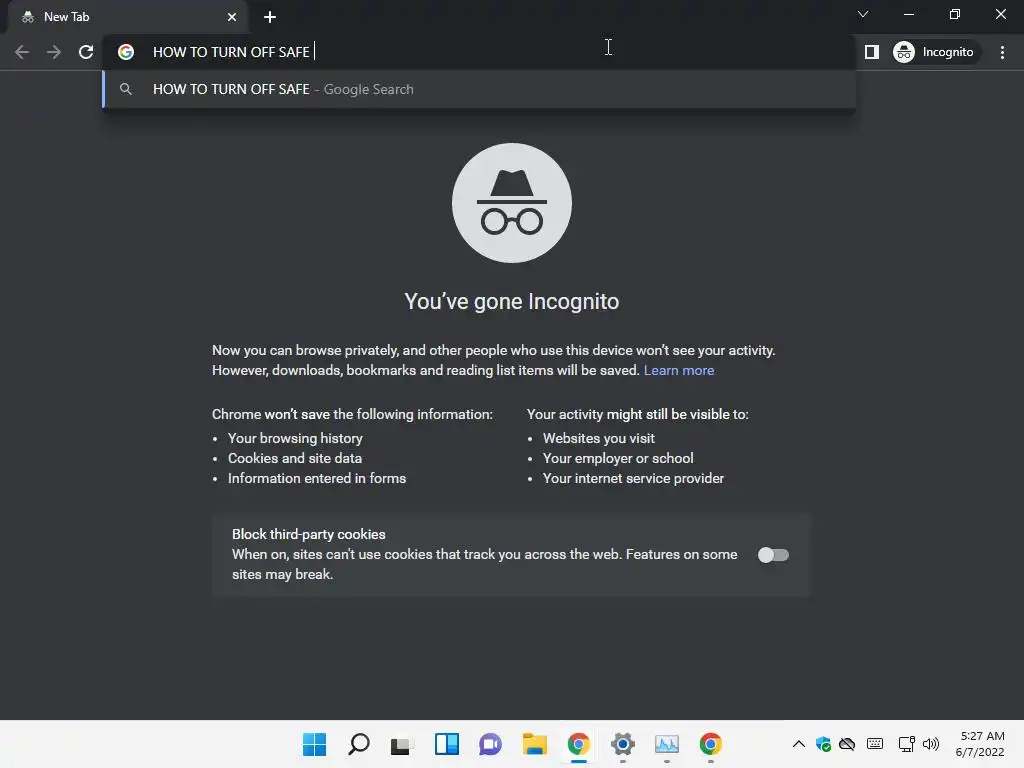Click the volume speaker tray icon
The image size is (1024, 768).
[931, 744]
